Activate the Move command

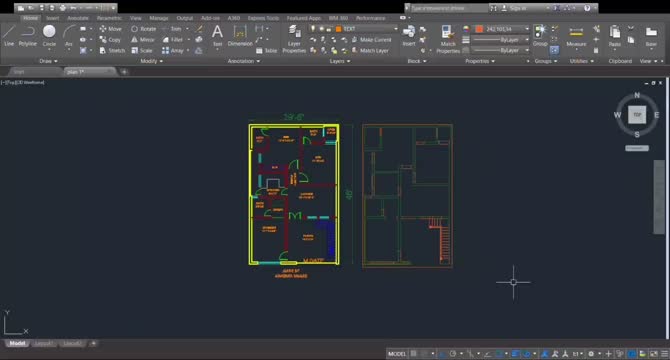[x=111, y=29]
